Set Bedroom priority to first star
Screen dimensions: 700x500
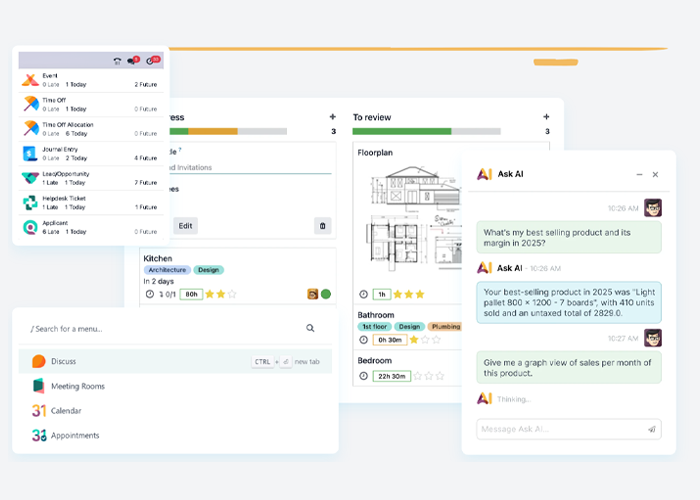tap(417, 376)
